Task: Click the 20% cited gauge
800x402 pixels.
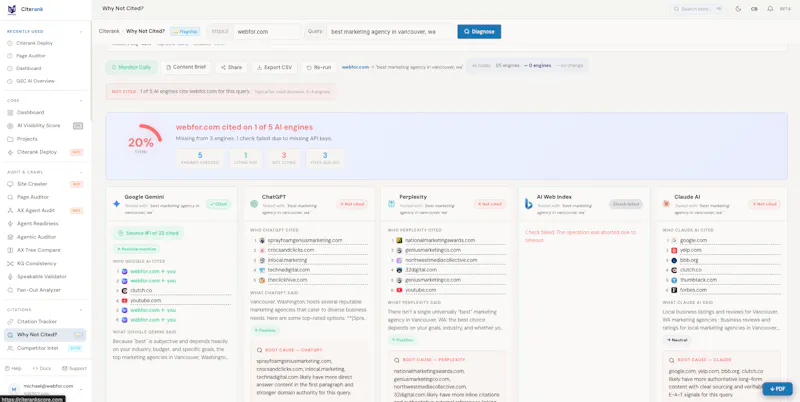Action: 141,140
